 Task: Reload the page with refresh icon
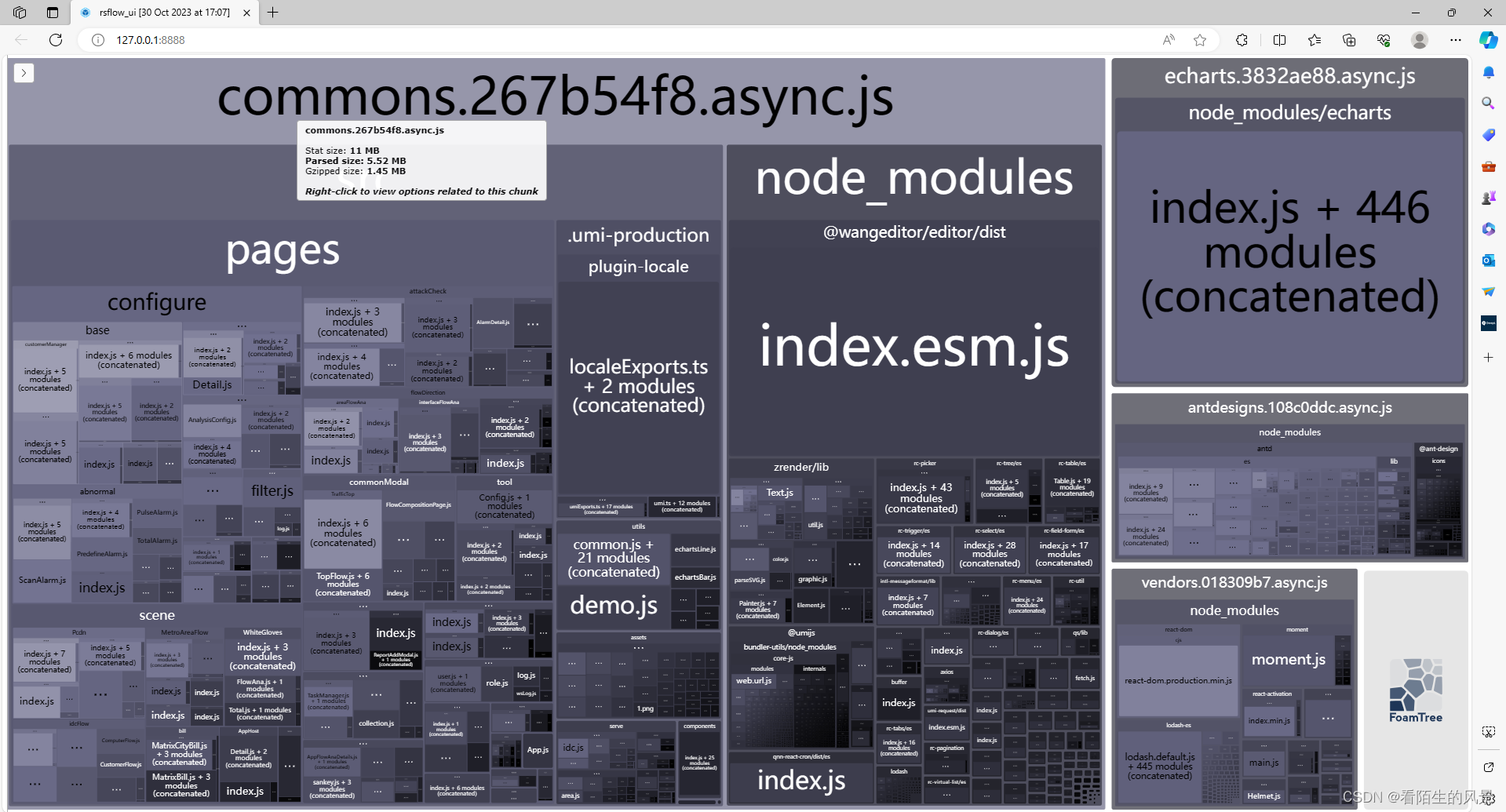point(56,40)
